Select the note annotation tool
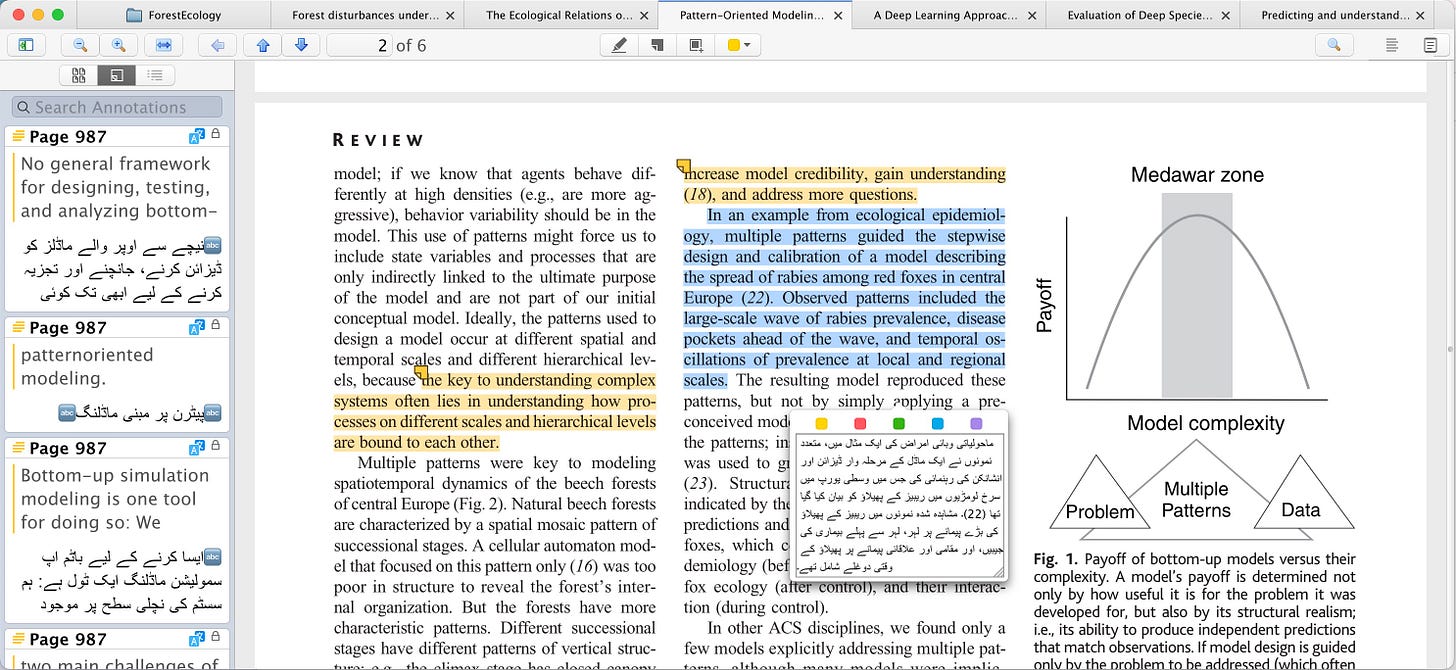Viewport: 1456px width, 670px height. pos(657,45)
